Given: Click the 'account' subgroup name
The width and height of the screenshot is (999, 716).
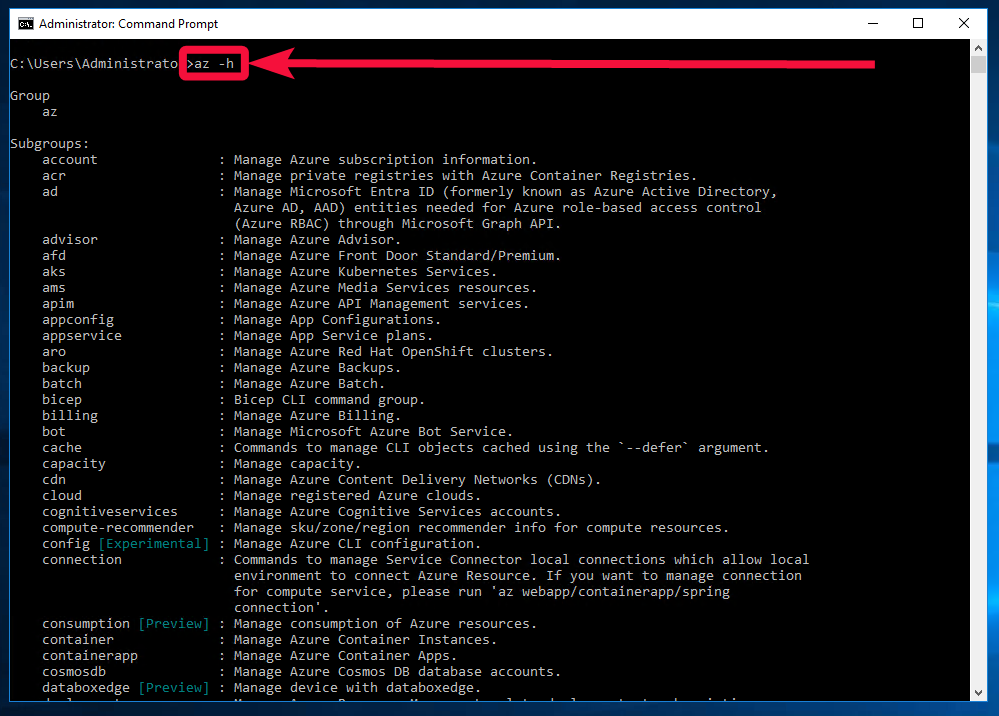Looking at the screenshot, I should pyautogui.click(x=70, y=159).
